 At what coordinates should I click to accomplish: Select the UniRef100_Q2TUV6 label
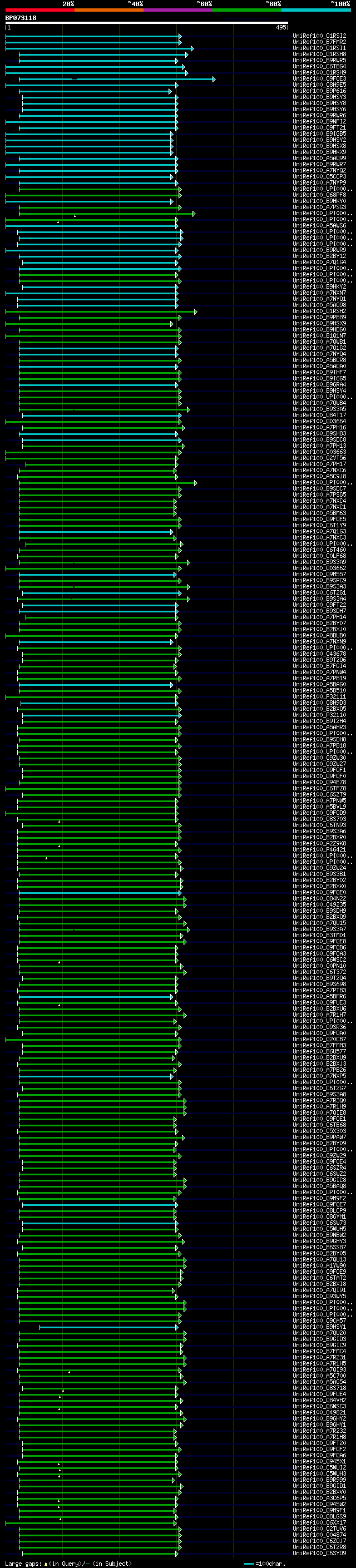[319, 1529]
